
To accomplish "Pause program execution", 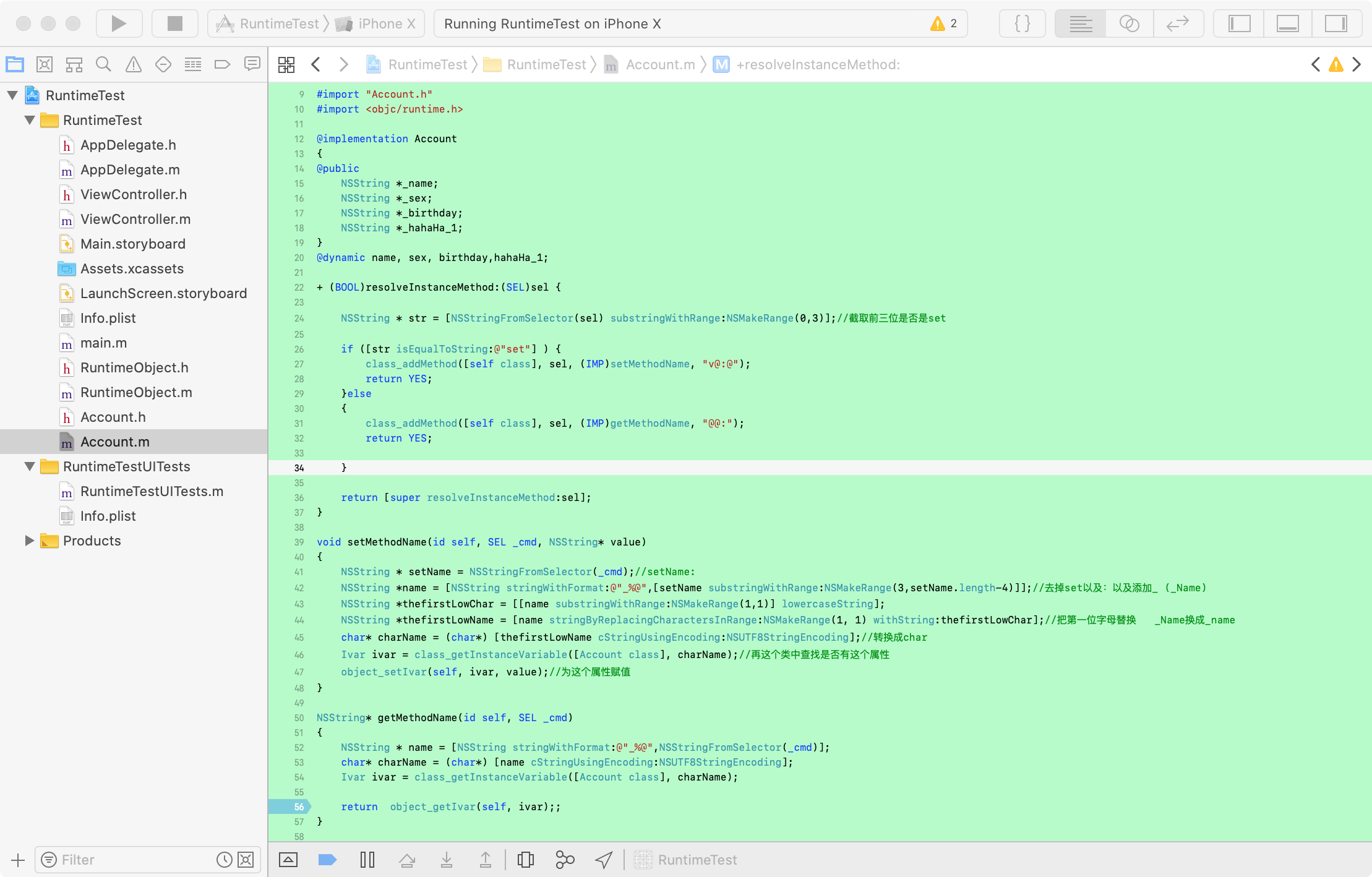I will point(367,860).
